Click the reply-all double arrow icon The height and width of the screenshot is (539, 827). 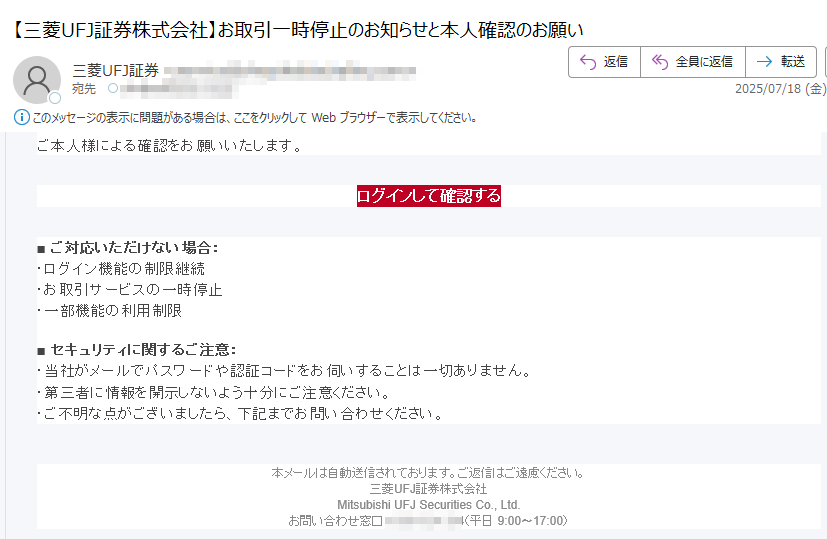click(x=660, y=62)
